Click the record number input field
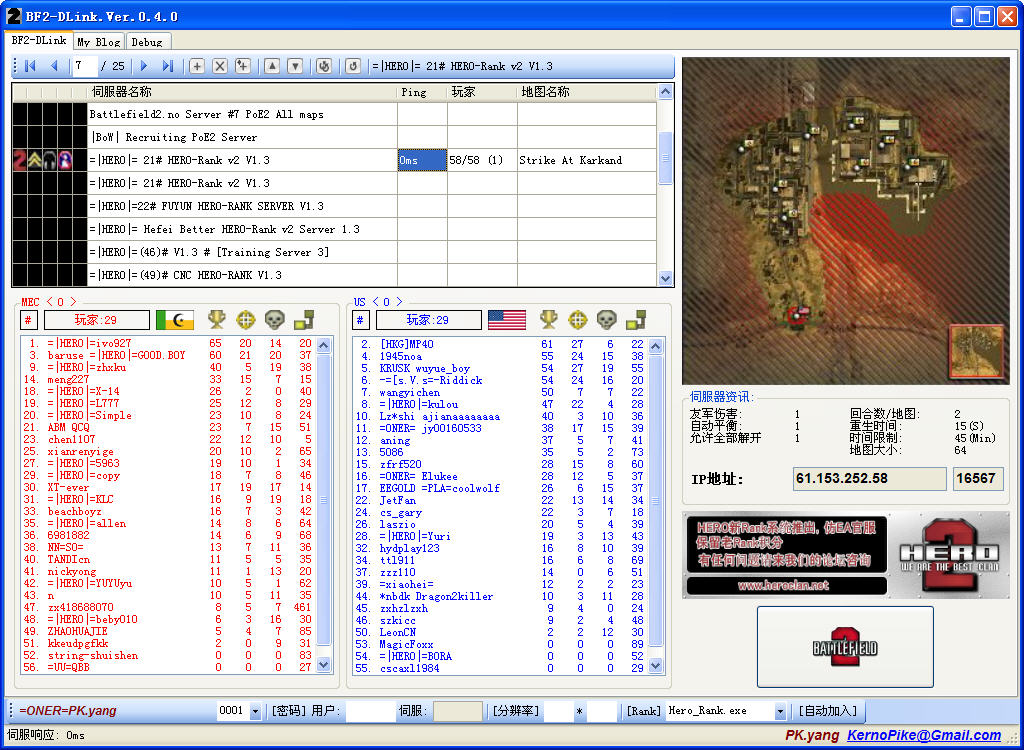Viewport: 1024px width, 750px height. pyautogui.click(x=84, y=66)
